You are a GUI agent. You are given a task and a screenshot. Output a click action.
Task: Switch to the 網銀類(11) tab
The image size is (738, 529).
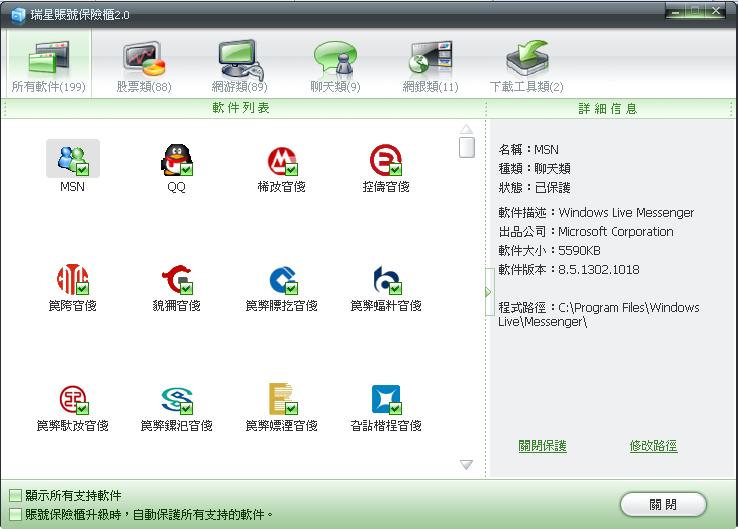pos(430,65)
